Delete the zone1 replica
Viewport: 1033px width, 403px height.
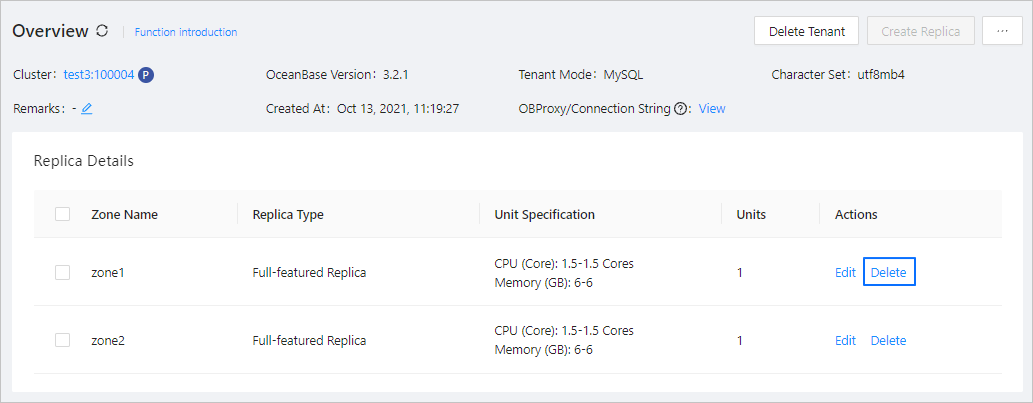(889, 272)
